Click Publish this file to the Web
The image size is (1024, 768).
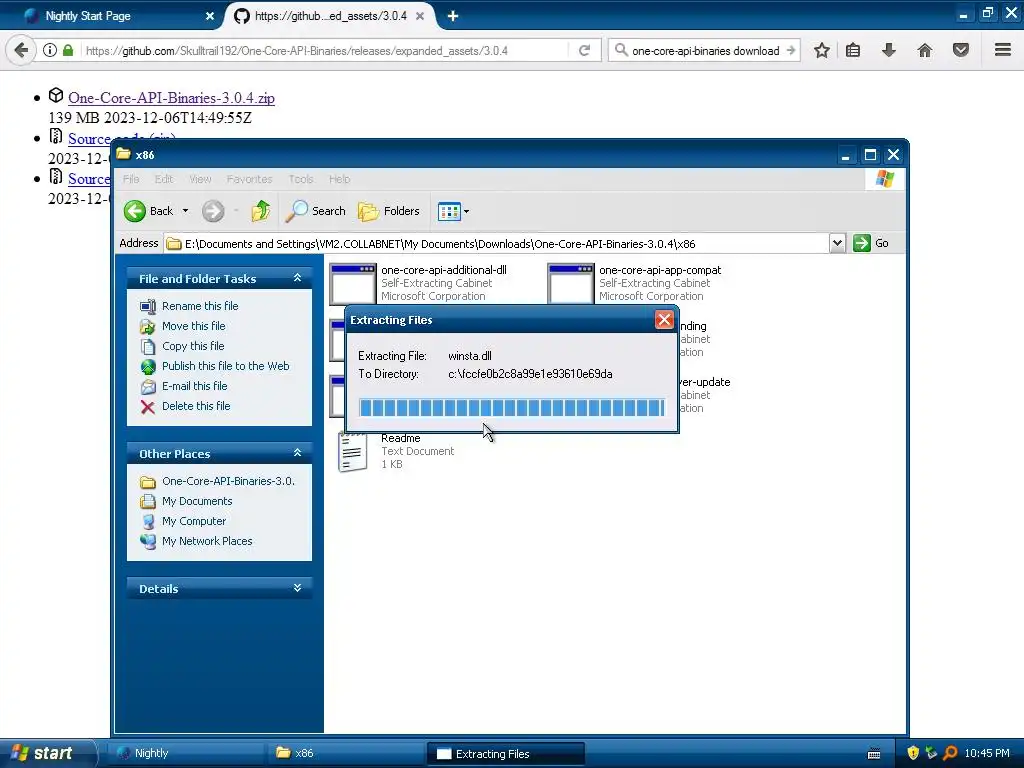click(225, 366)
